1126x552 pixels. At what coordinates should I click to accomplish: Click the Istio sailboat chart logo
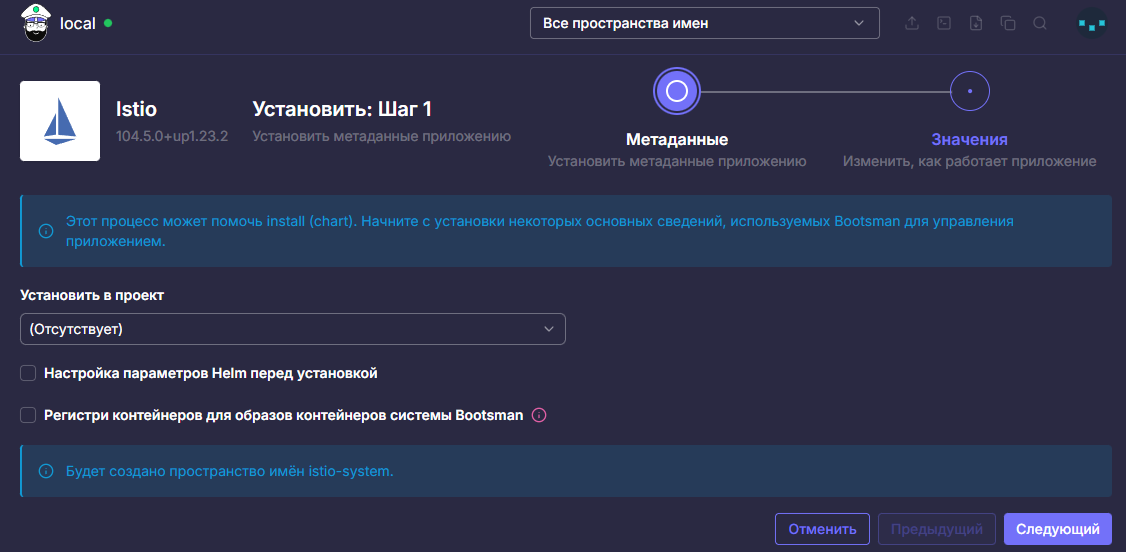click(x=60, y=121)
